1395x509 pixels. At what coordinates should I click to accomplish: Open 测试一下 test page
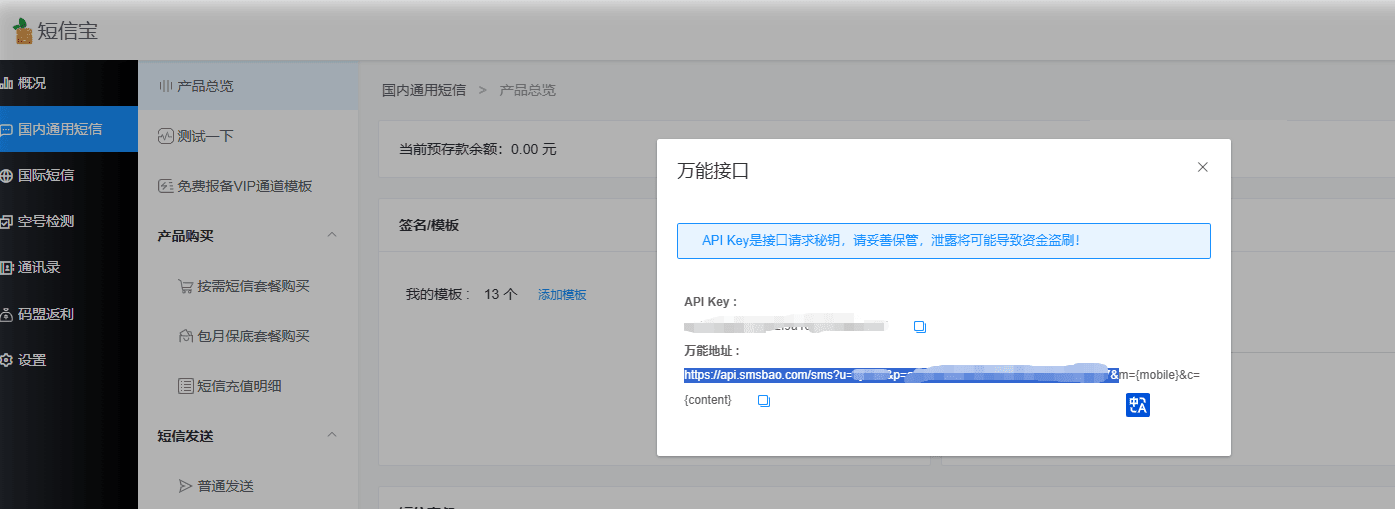[x=205, y=136]
